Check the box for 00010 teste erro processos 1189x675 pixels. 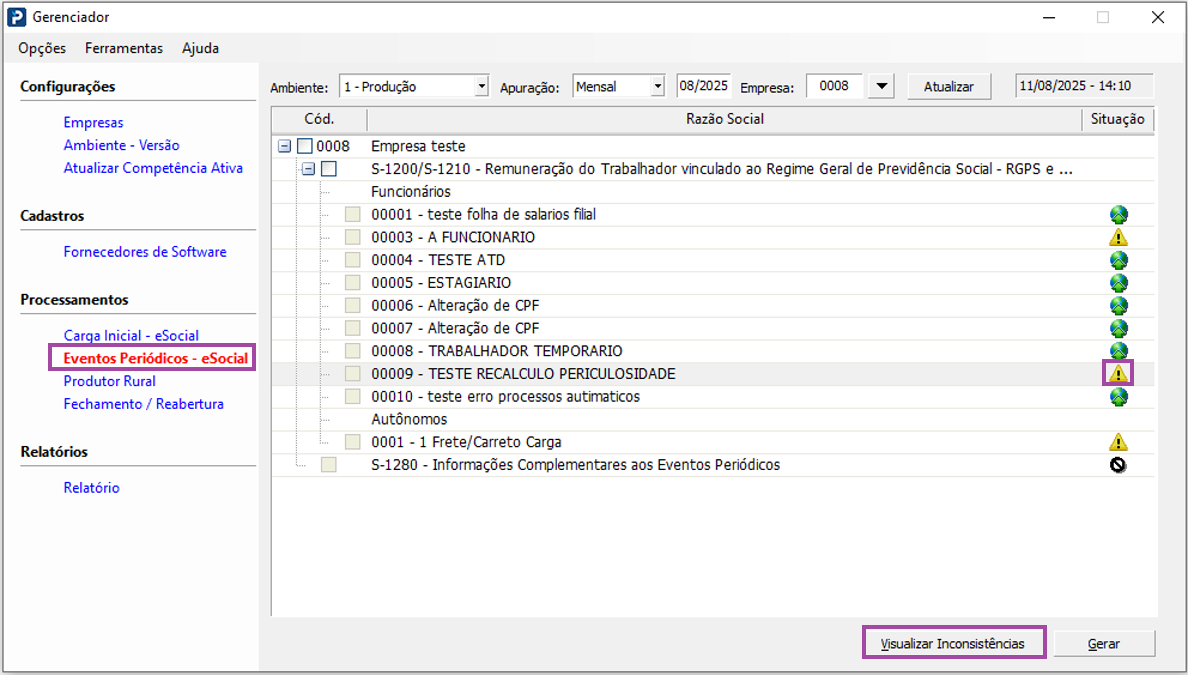tap(353, 397)
